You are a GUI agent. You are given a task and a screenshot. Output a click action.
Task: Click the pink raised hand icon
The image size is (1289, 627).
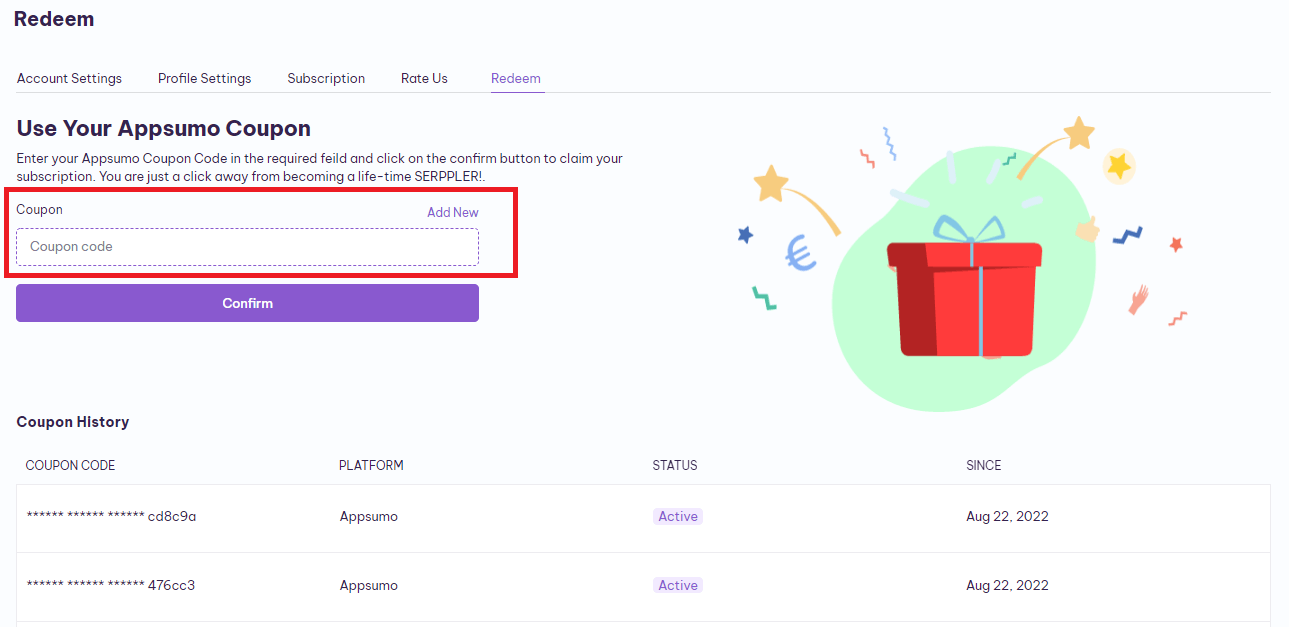click(1138, 300)
